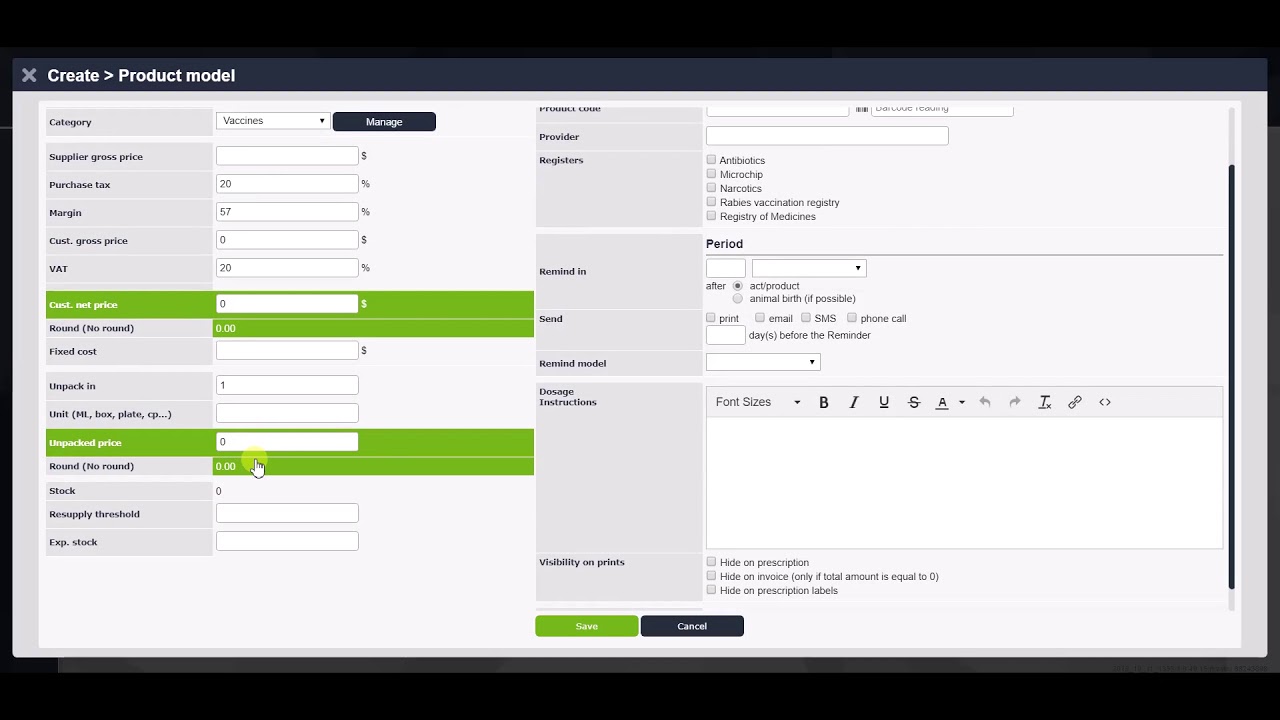Insert a link in Dosage Instructions
Screen dimensions: 1280x720
pos(1074,401)
